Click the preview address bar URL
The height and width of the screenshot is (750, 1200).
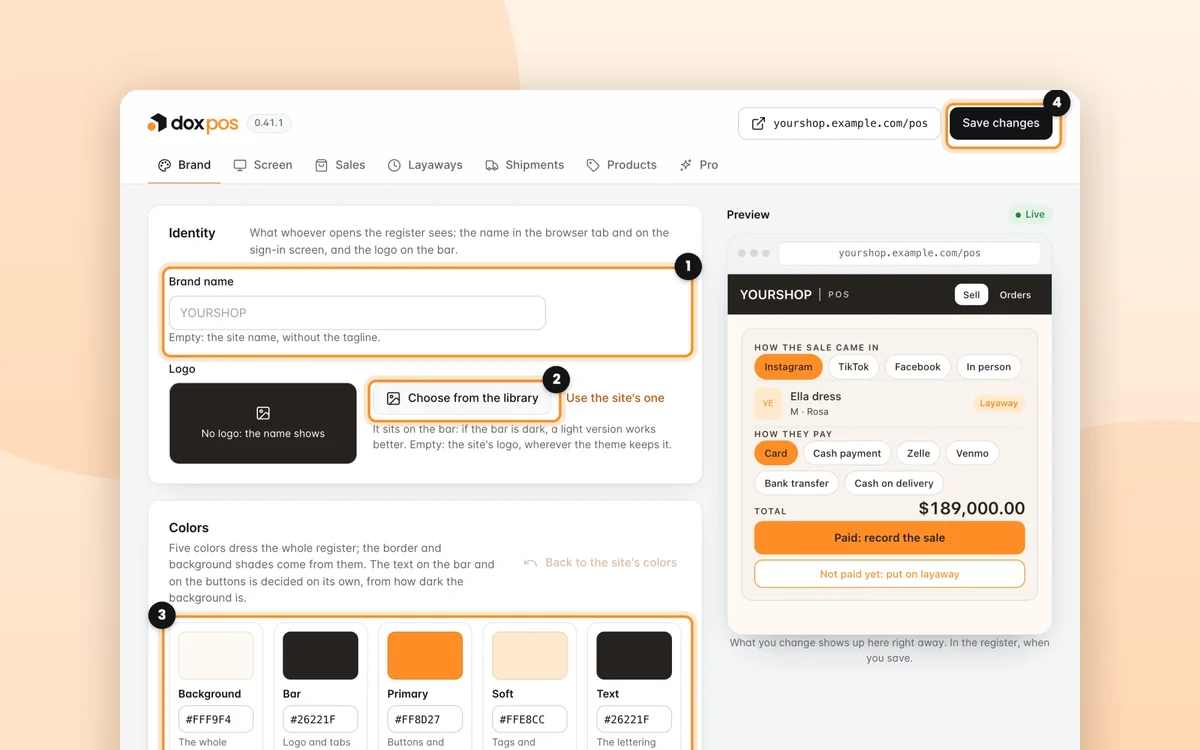910,254
